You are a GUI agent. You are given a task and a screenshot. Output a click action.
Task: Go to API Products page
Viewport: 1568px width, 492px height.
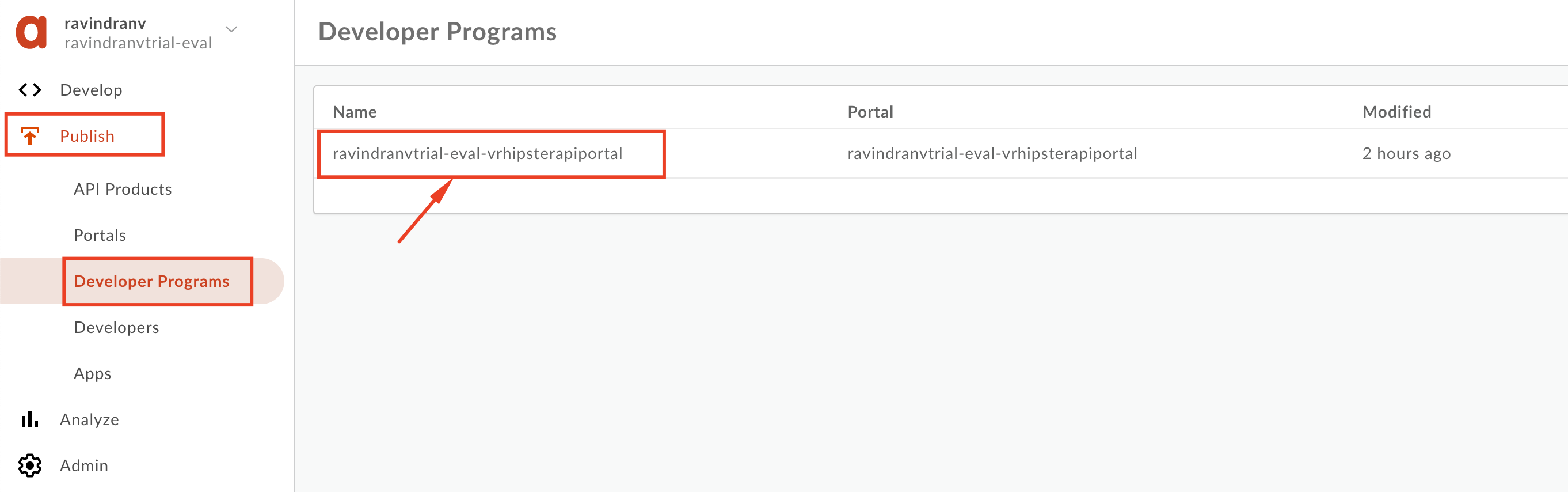tap(123, 190)
